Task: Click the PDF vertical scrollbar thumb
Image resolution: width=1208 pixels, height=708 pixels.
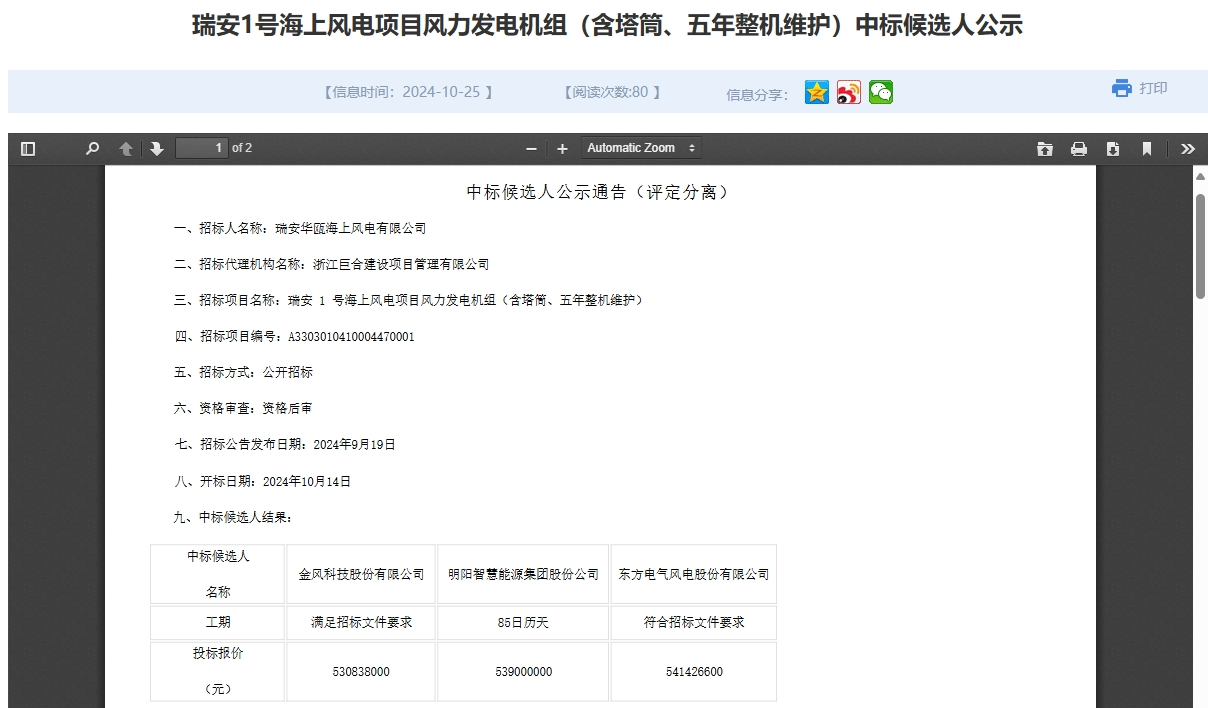Action: pos(1200,246)
